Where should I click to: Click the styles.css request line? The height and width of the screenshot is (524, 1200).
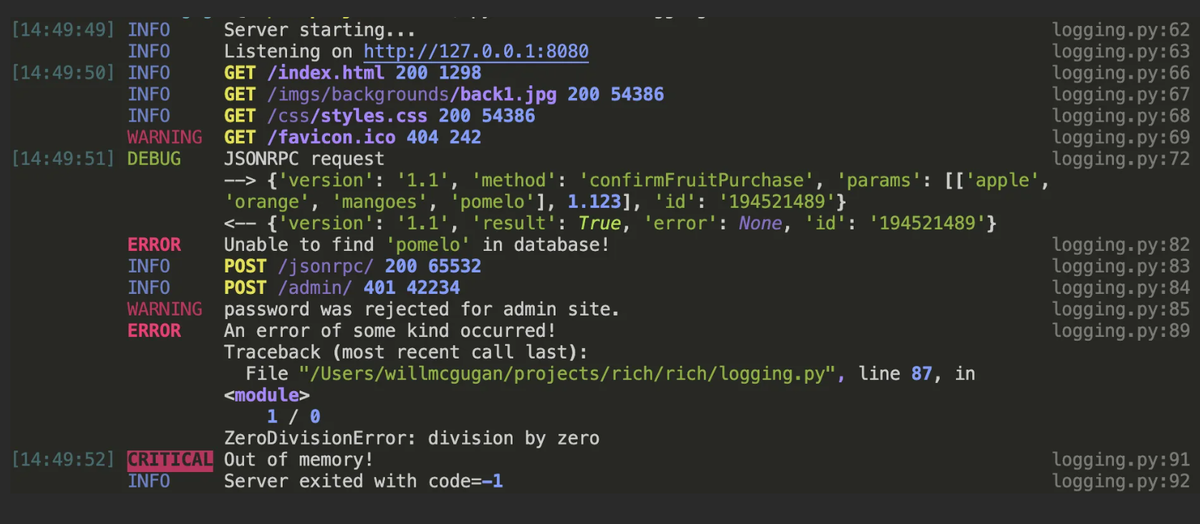[380, 116]
